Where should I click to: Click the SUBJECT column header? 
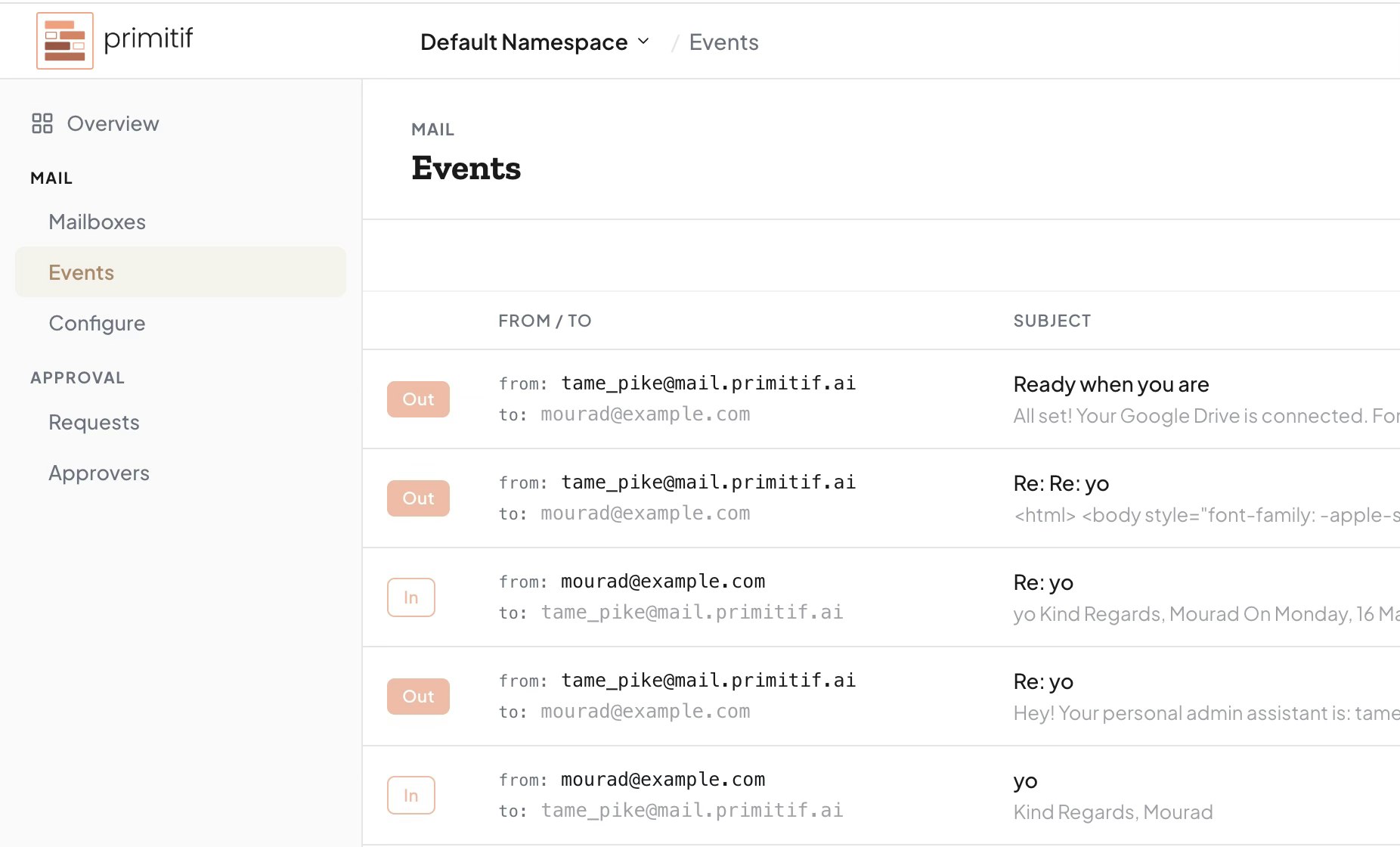1052,321
